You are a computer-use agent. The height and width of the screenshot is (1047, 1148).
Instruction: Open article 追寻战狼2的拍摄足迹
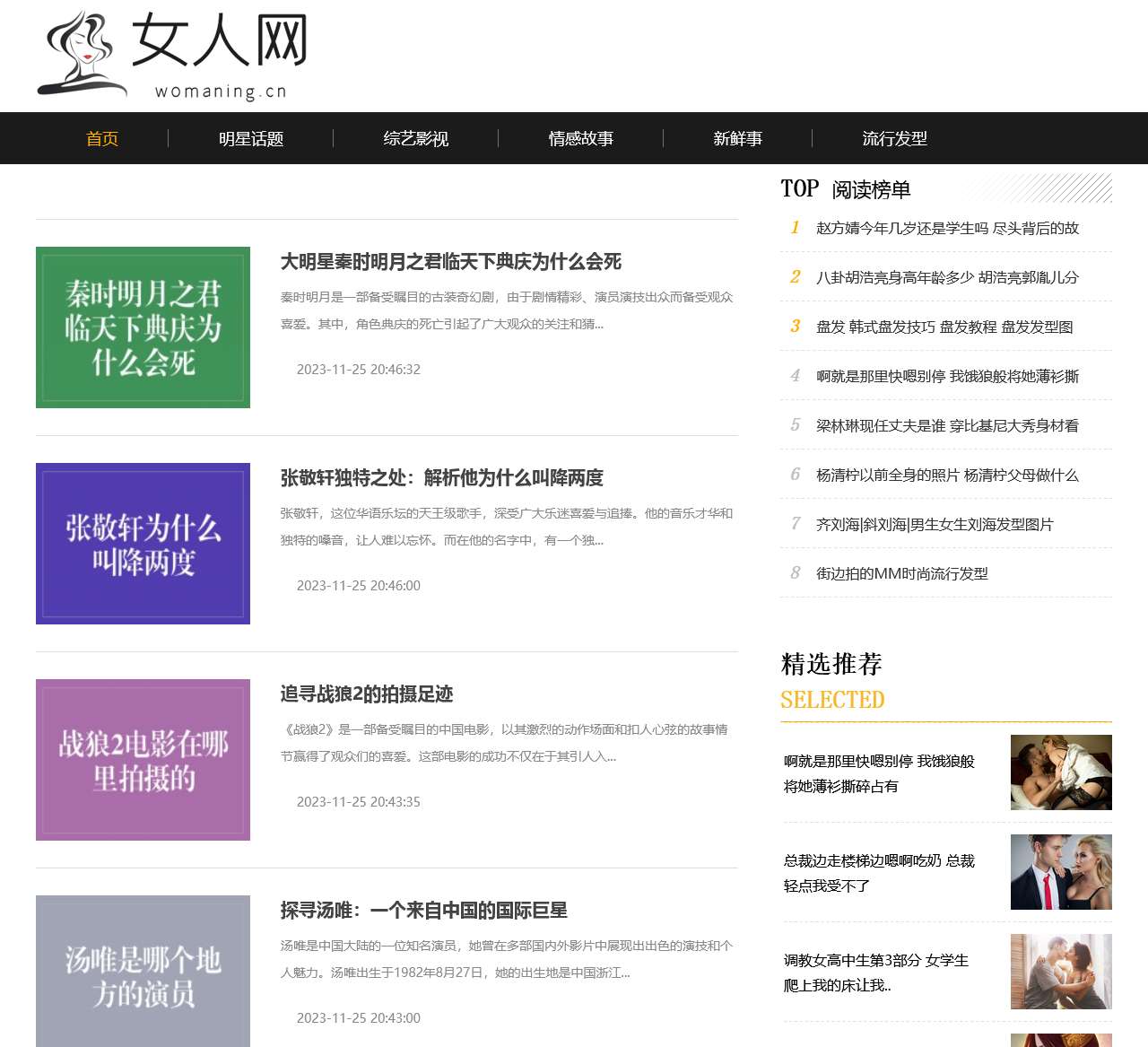[367, 694]
